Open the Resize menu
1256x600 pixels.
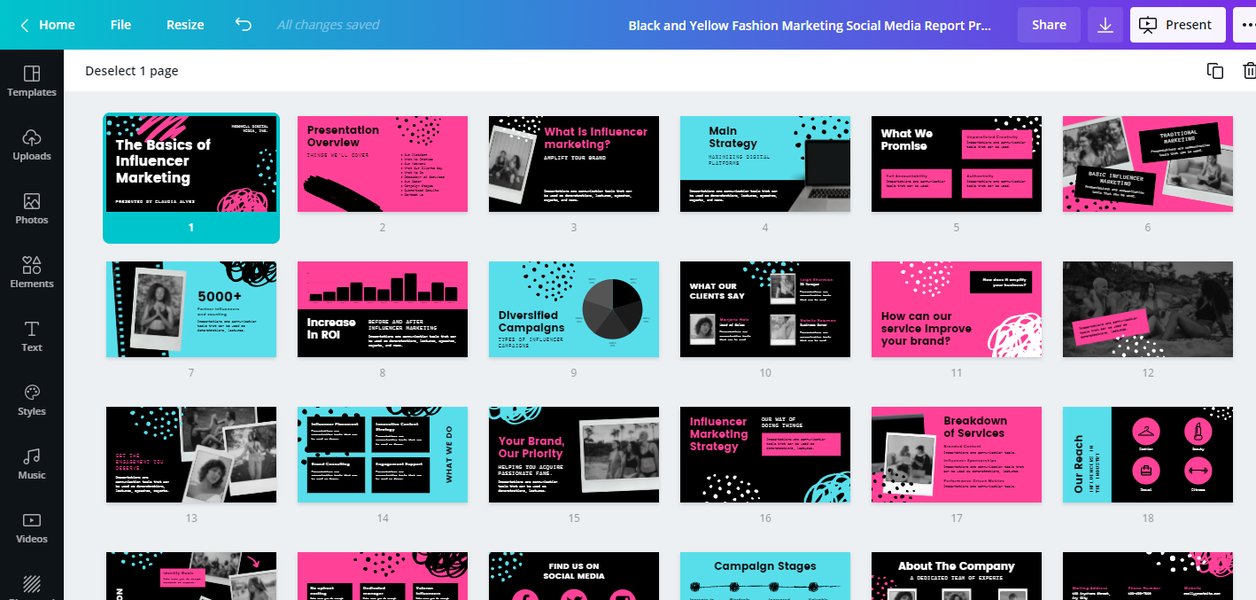pos(185,25)
